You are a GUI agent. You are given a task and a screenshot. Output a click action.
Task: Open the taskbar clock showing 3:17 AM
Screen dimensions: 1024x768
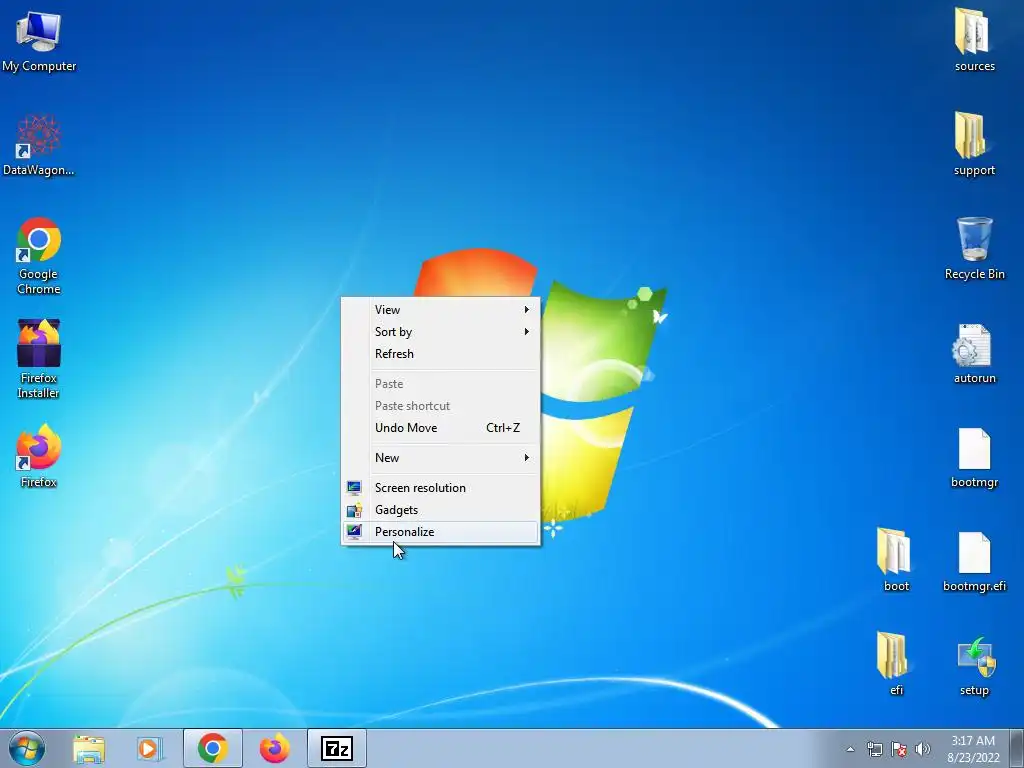973,749
